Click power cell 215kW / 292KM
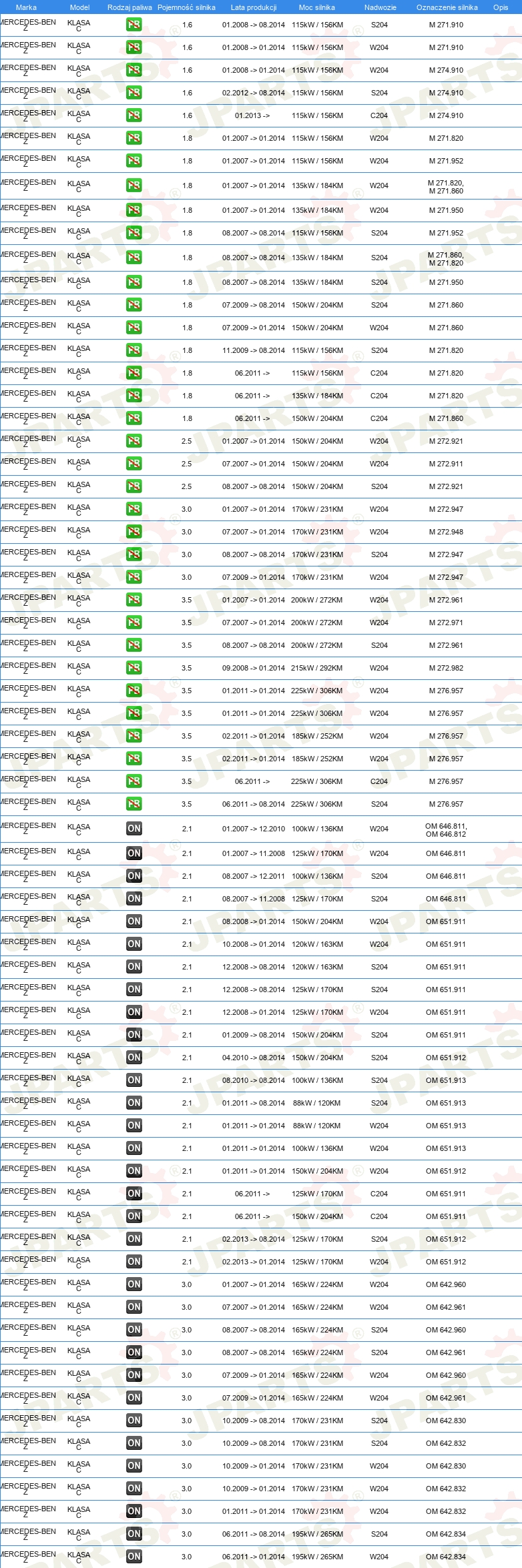 tap(317, 668)
